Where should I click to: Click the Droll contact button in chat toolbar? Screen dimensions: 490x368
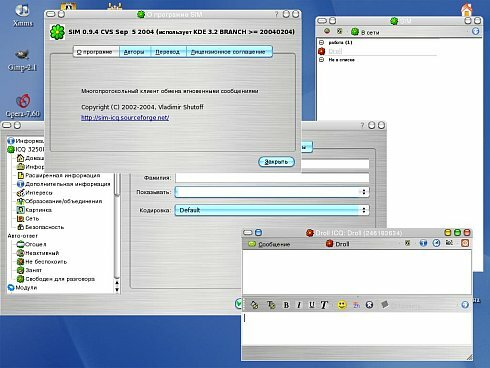338,244
